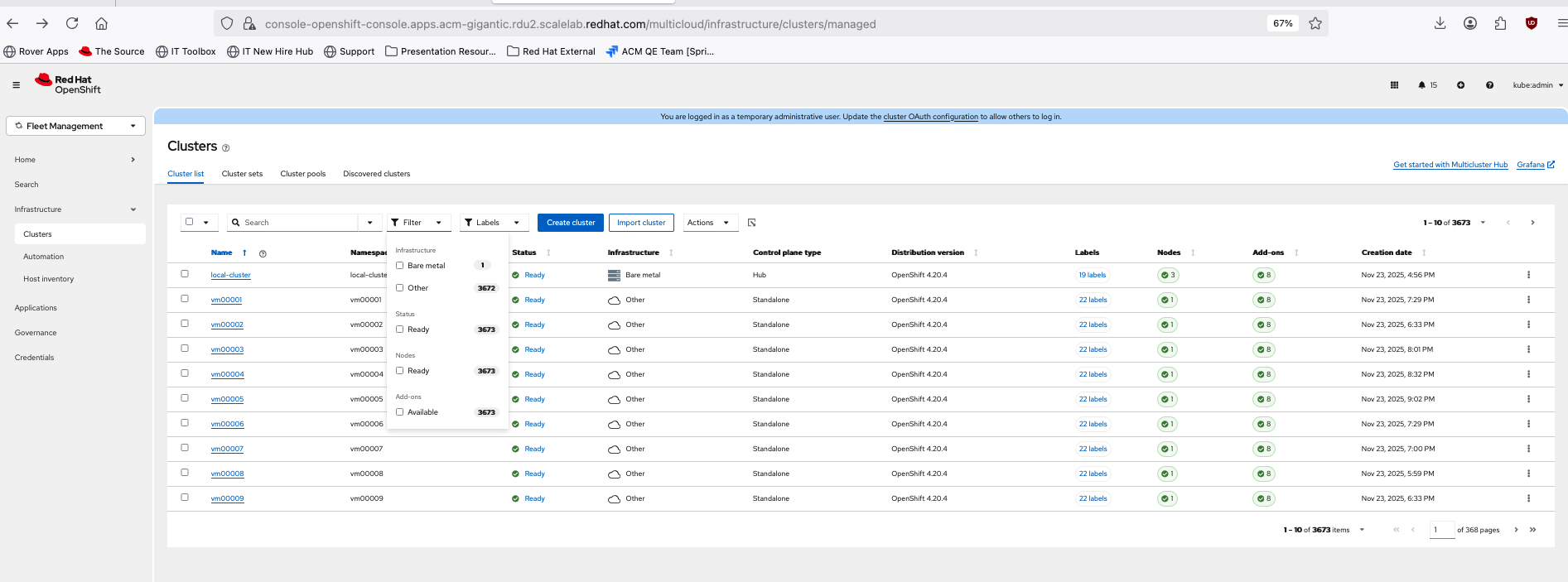
Task: Open the help question mark icon
Action: tap(1489, 85)
